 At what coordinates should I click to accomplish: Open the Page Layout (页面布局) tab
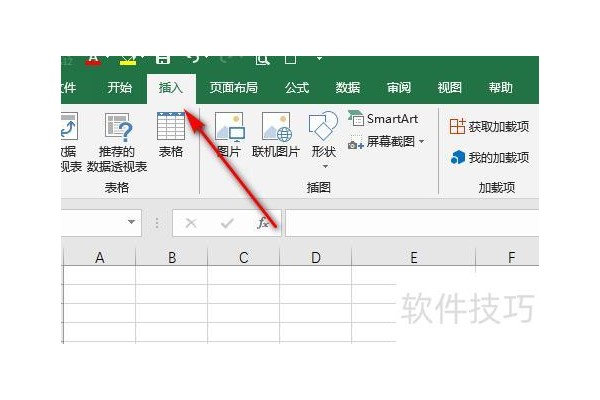pos(233,88)
